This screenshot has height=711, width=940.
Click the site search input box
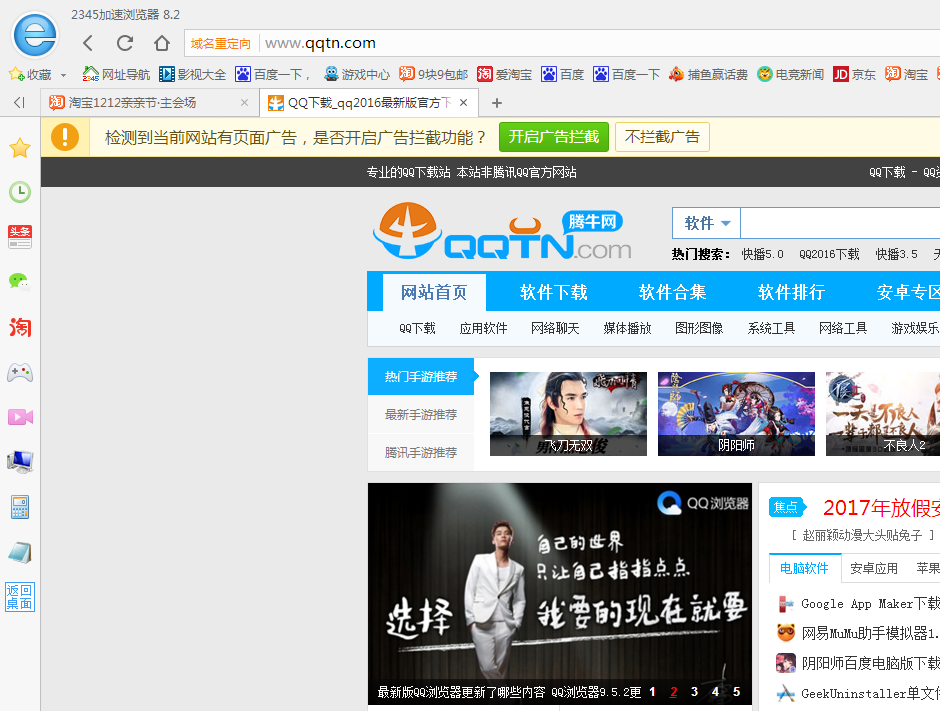pyautogui.click(x=840, y=223)
